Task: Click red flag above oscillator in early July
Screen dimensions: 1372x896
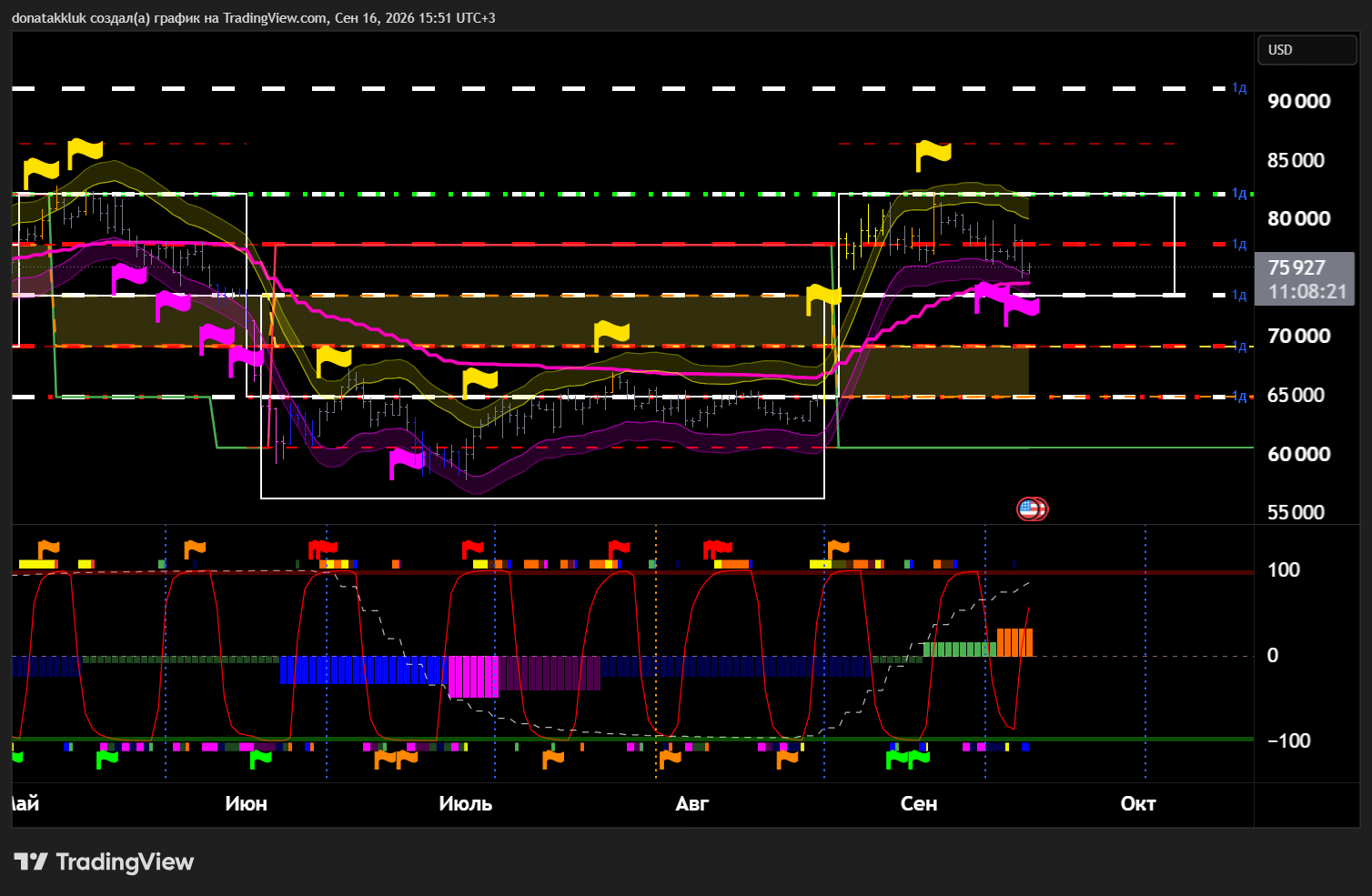Action: 472,549
